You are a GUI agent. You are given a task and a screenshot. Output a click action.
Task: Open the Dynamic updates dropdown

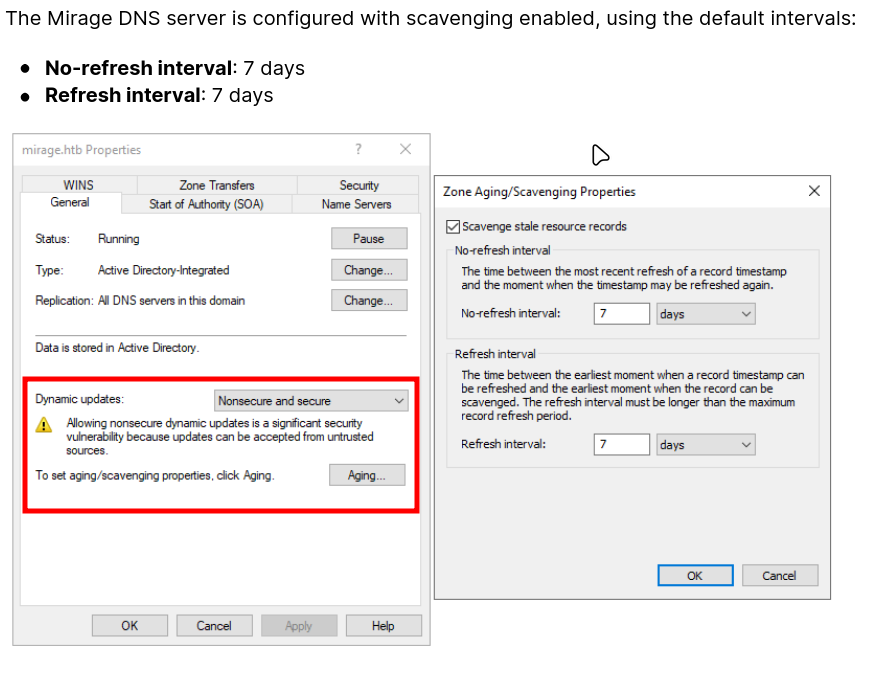point(311,401)
